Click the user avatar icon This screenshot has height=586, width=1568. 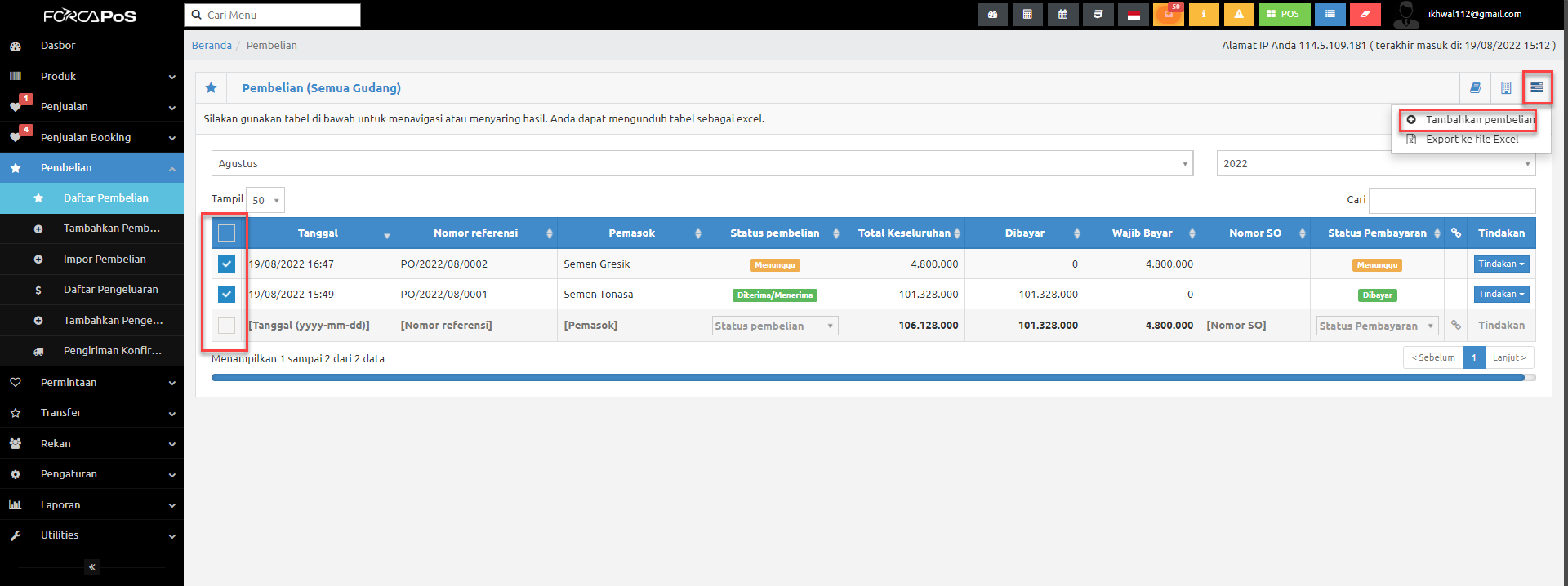[x=1405, y=15]
